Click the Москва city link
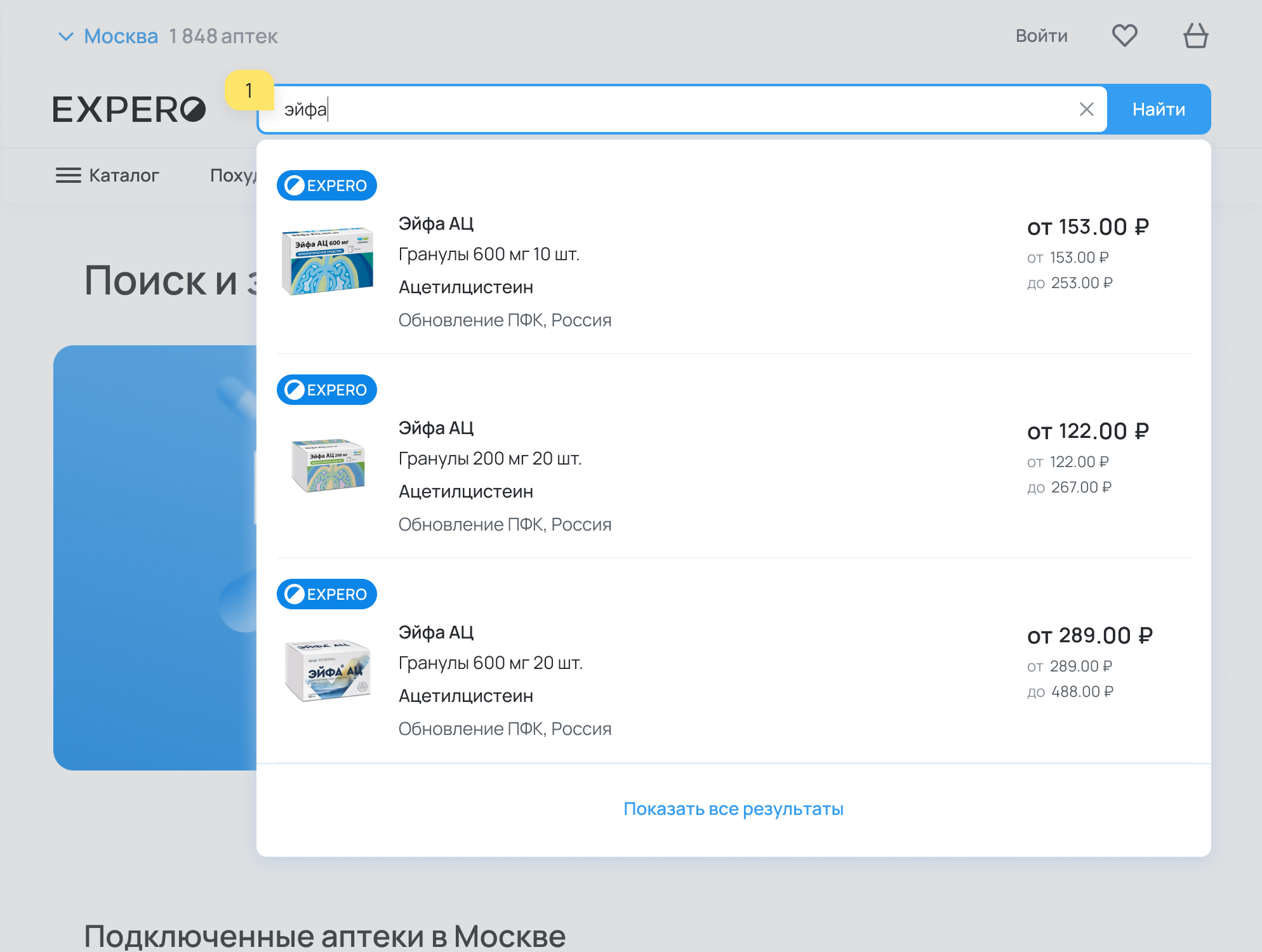Image resolution: width=1262 pixels, height=952 pixels. click(x=121, y=36)
